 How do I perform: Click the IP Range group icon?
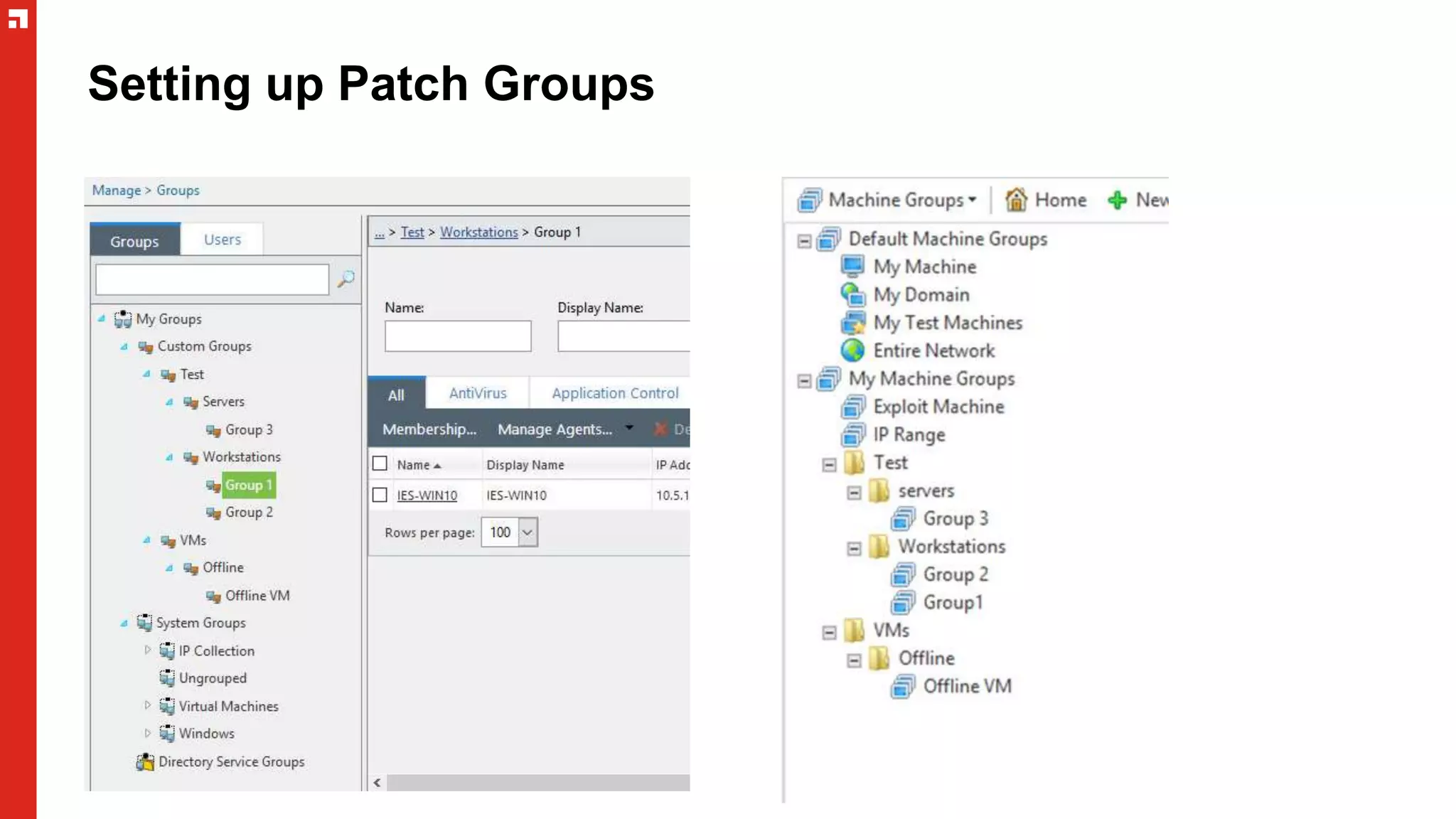pyautogui.click(x=853, y=434)
